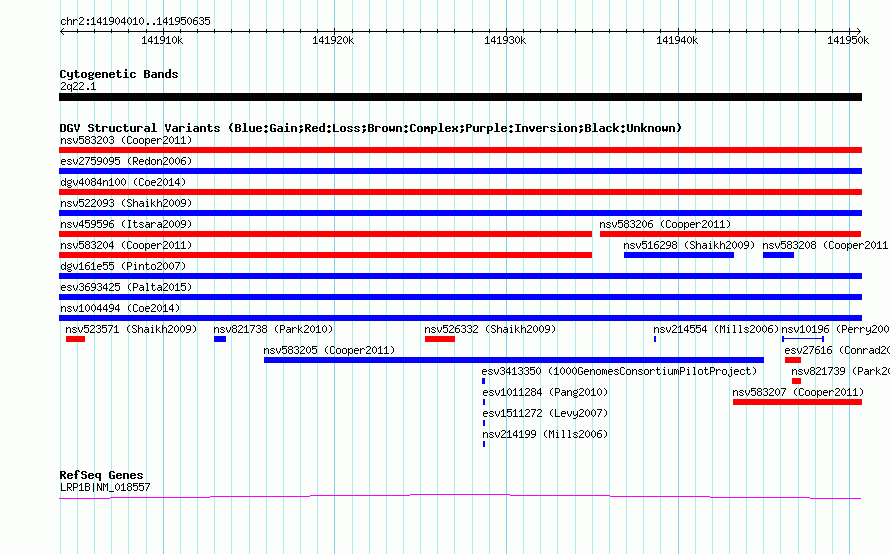
Task: Click the esv1511272 (Levy2007) blue tick
Action: coord(484,423)
